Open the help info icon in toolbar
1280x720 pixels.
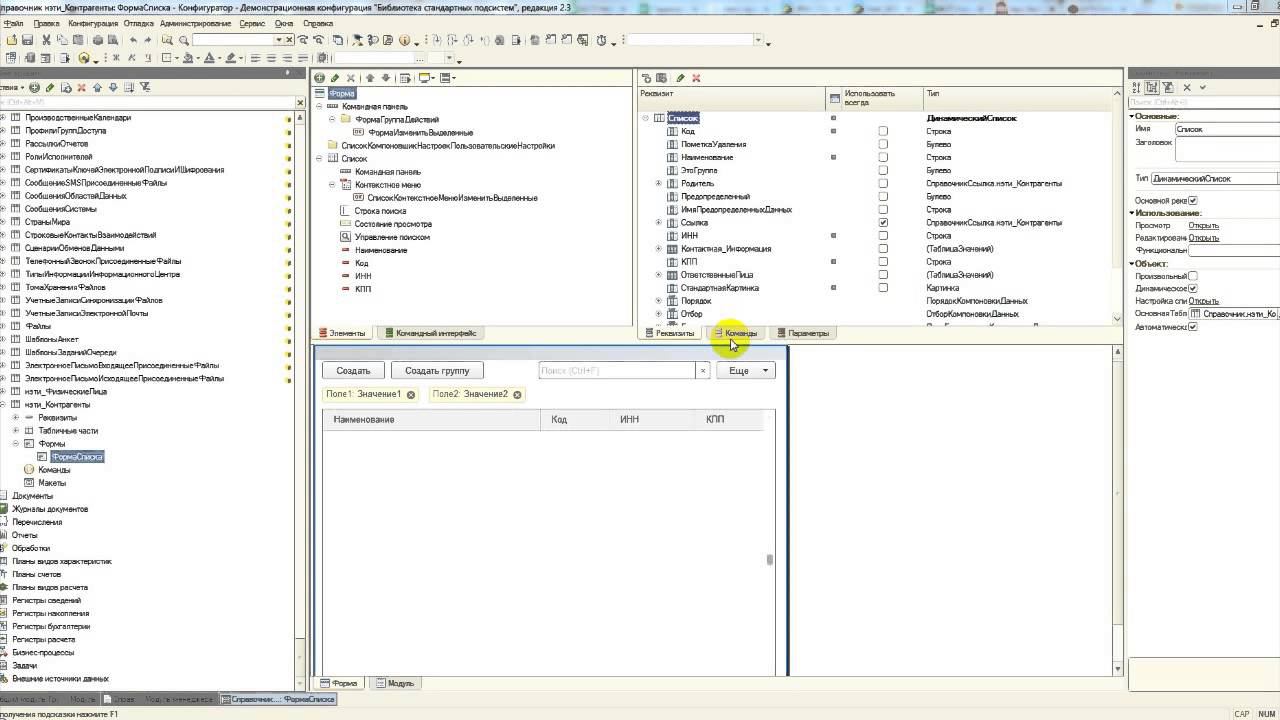coord(404,40)
